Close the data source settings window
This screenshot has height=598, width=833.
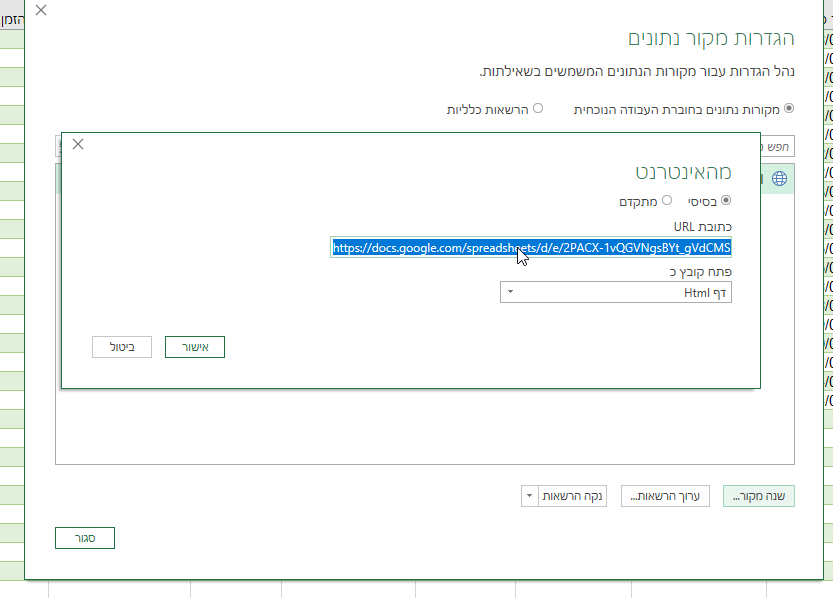(x=39, y=11)
